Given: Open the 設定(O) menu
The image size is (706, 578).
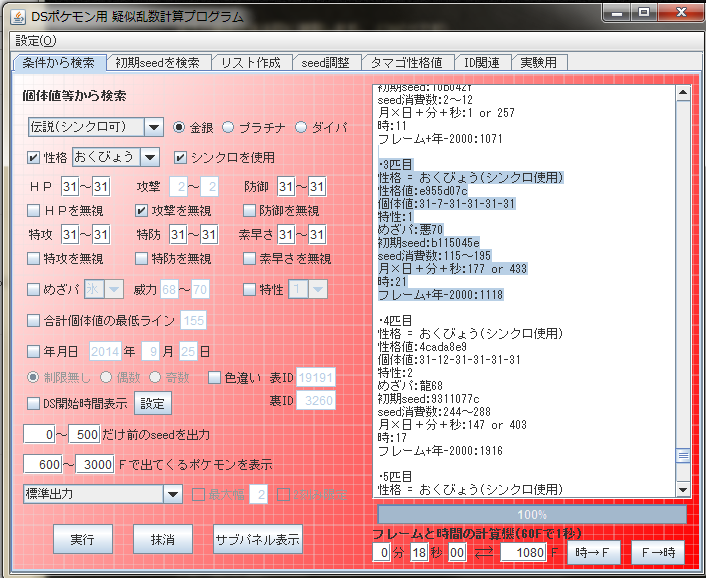Looking at the screenshot, I should [36, 41].
